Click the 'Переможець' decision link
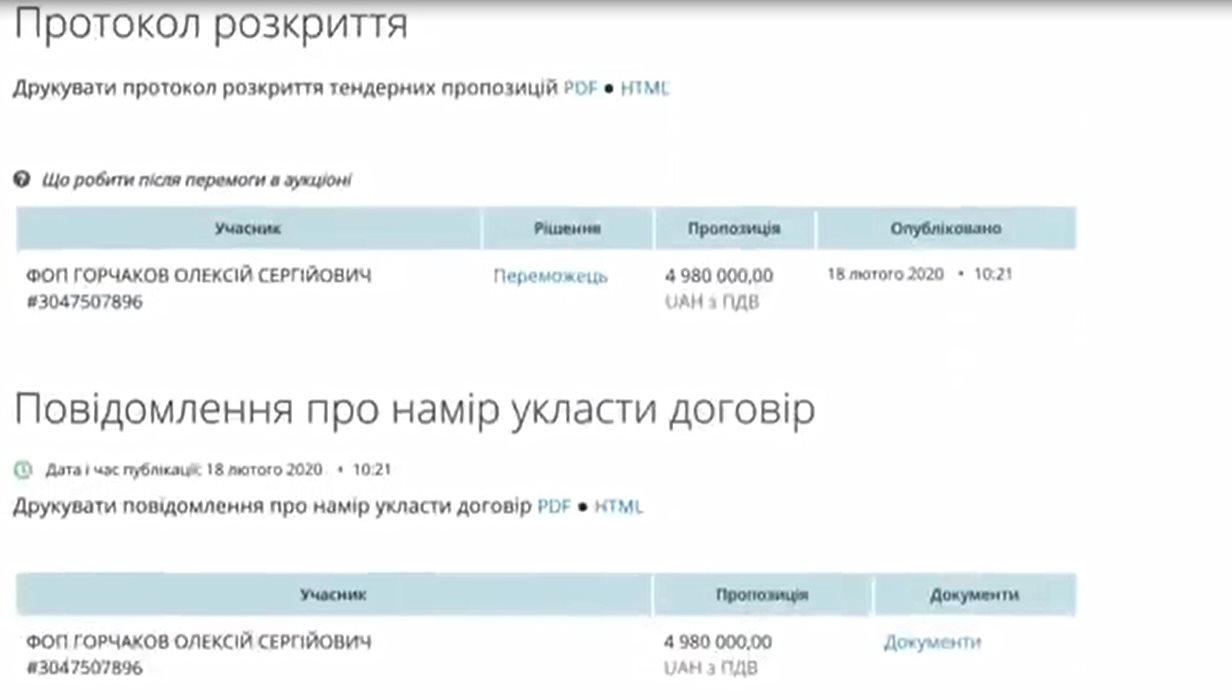 click(x=550, y=276)
